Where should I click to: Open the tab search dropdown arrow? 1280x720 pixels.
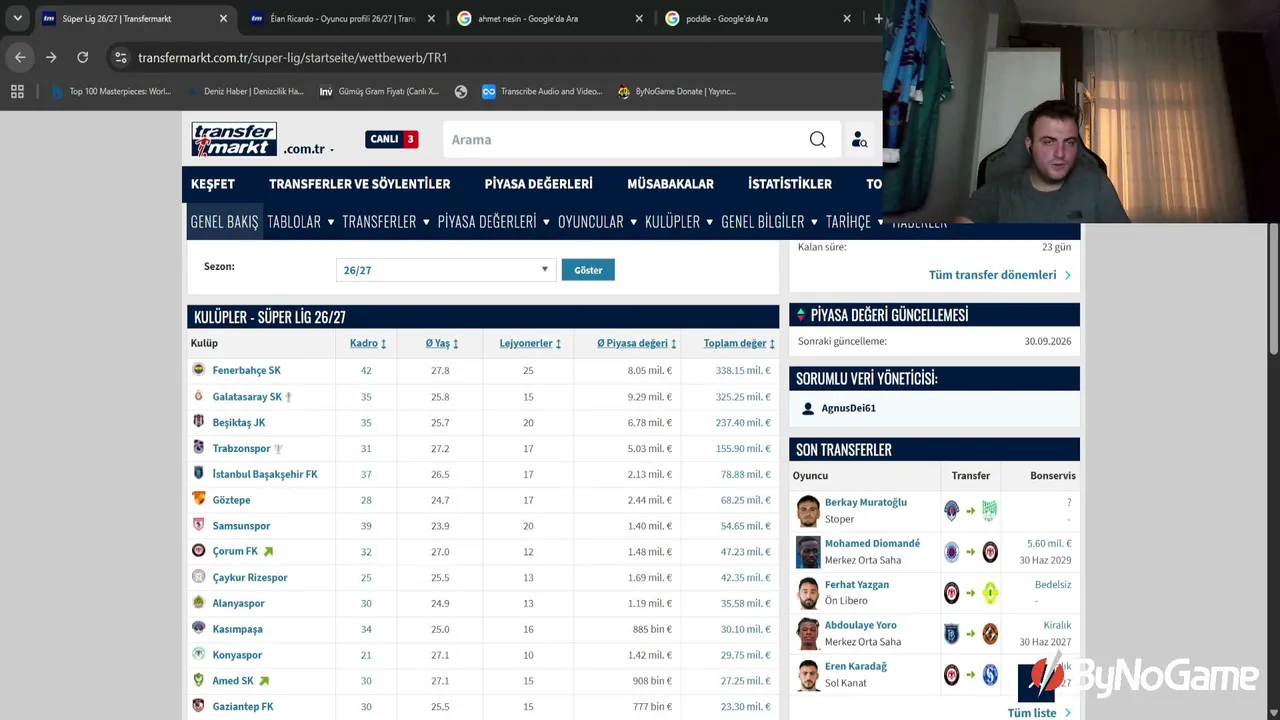[17, 18]
